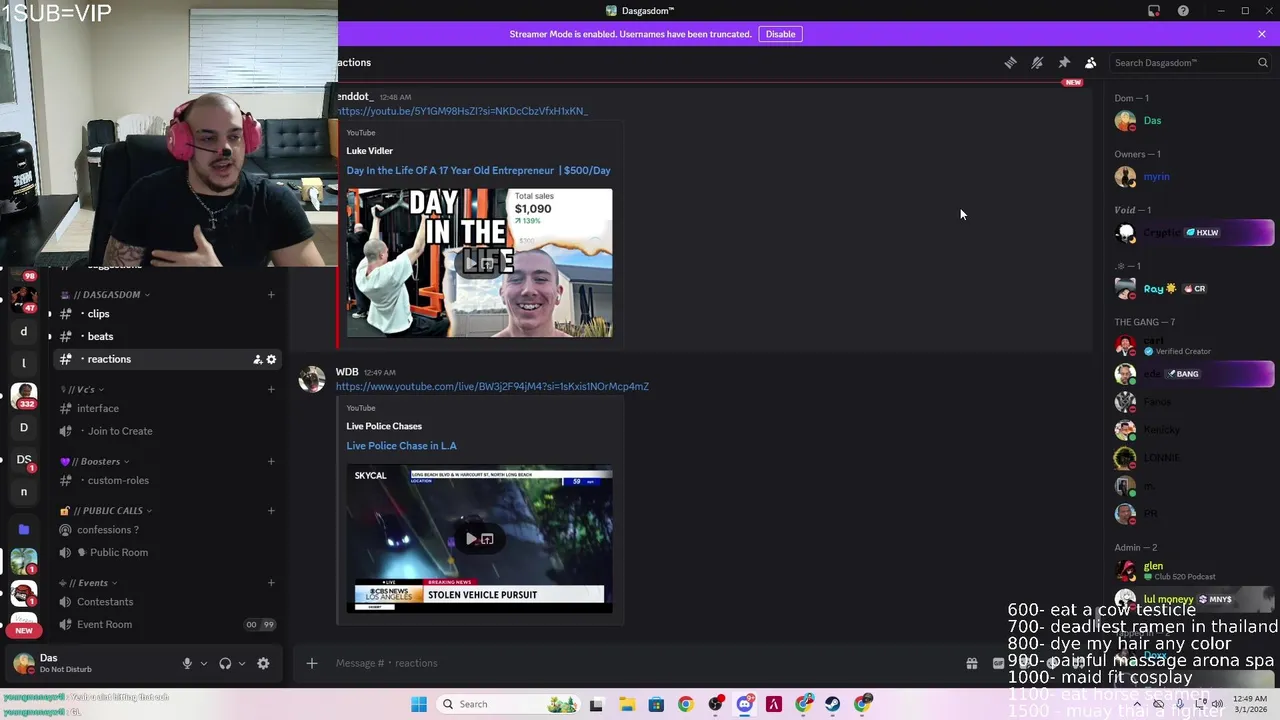Collapse the PUBLIC CALLS category
Screen dimensions: 1280x720
tap(106, 510)
